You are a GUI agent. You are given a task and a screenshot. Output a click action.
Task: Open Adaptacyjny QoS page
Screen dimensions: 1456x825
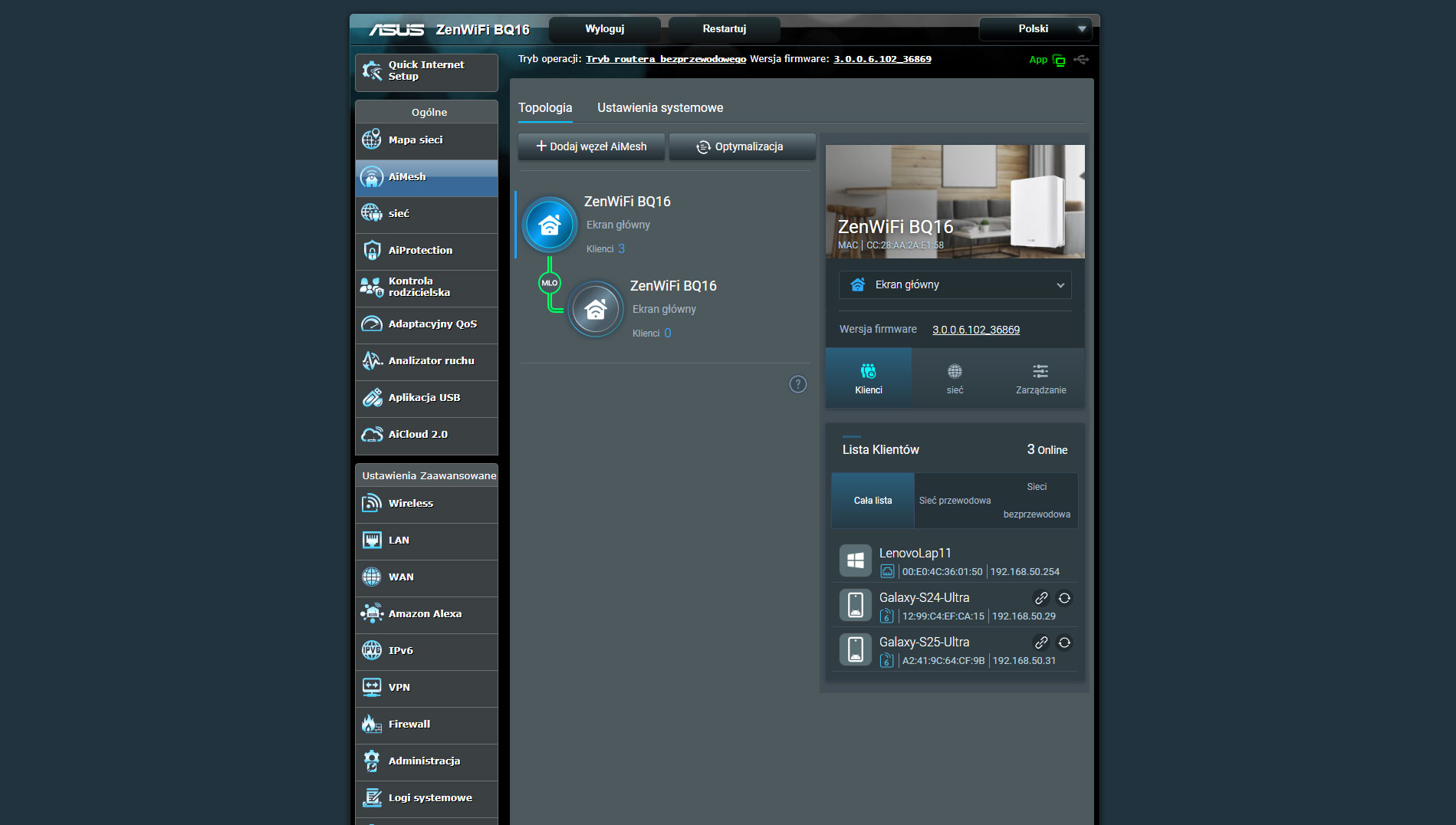coord(426,324)
